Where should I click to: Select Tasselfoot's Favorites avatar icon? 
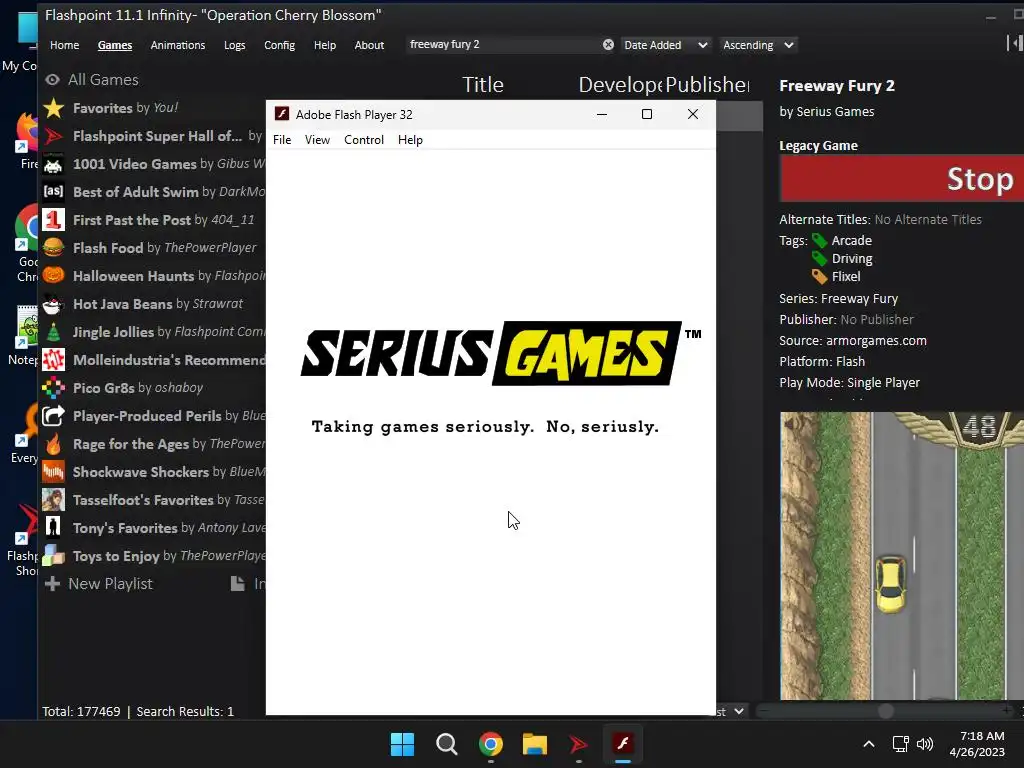click(x=54, y=500)
